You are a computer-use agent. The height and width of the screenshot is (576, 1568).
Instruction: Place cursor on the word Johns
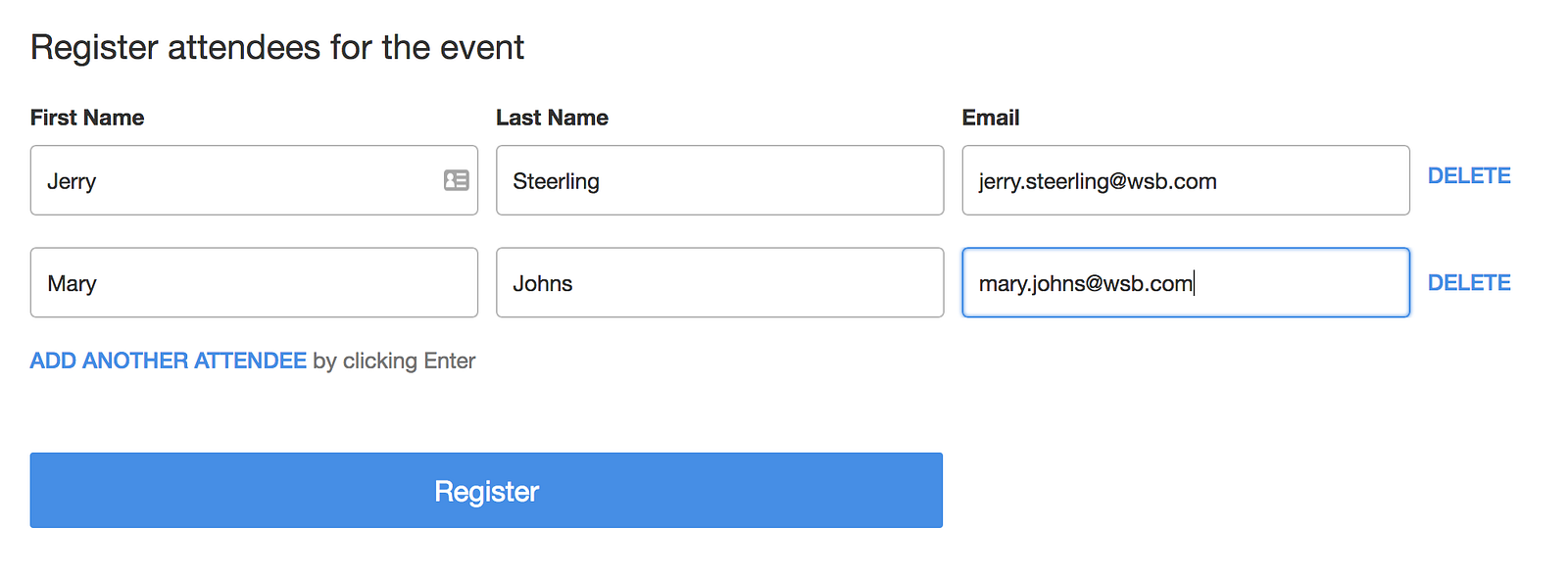(542, 283)
